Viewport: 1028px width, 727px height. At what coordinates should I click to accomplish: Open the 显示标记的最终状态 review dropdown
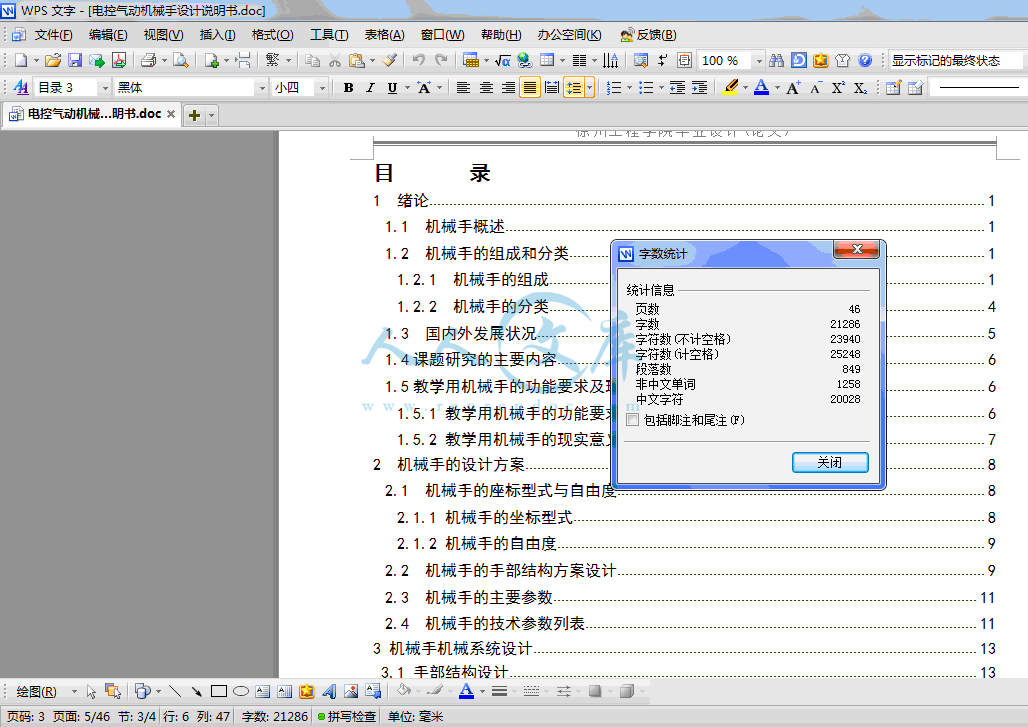point(957,60)
